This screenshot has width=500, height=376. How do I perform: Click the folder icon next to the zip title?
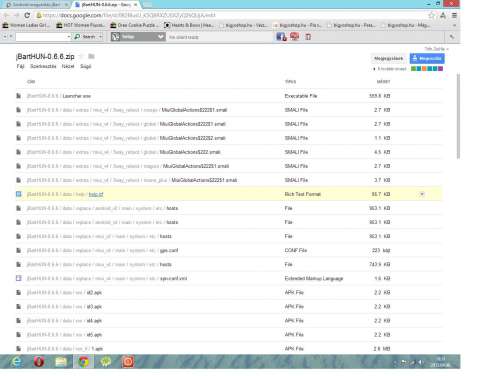pos(91,56)
